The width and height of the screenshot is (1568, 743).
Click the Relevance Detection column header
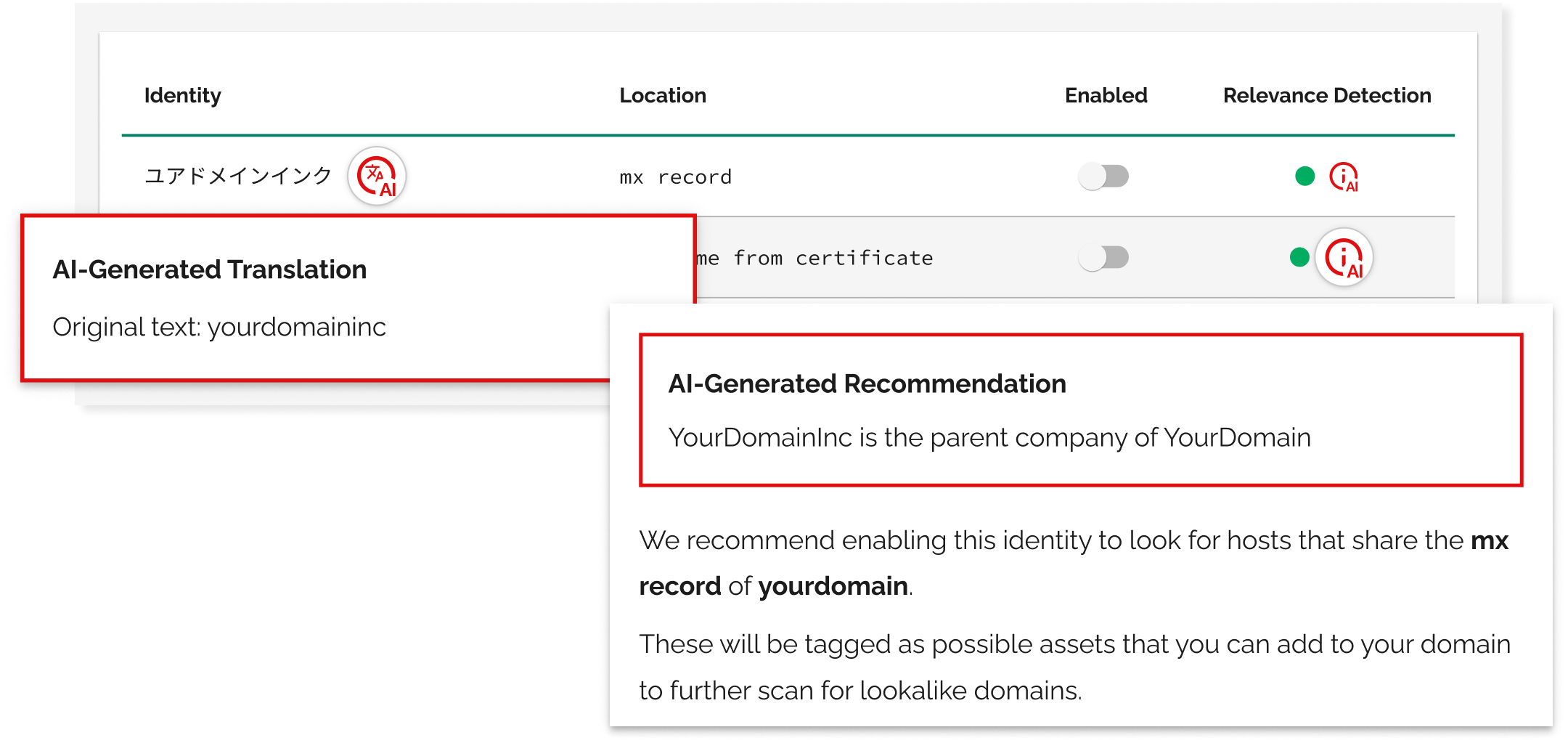tap(1327, 96)
